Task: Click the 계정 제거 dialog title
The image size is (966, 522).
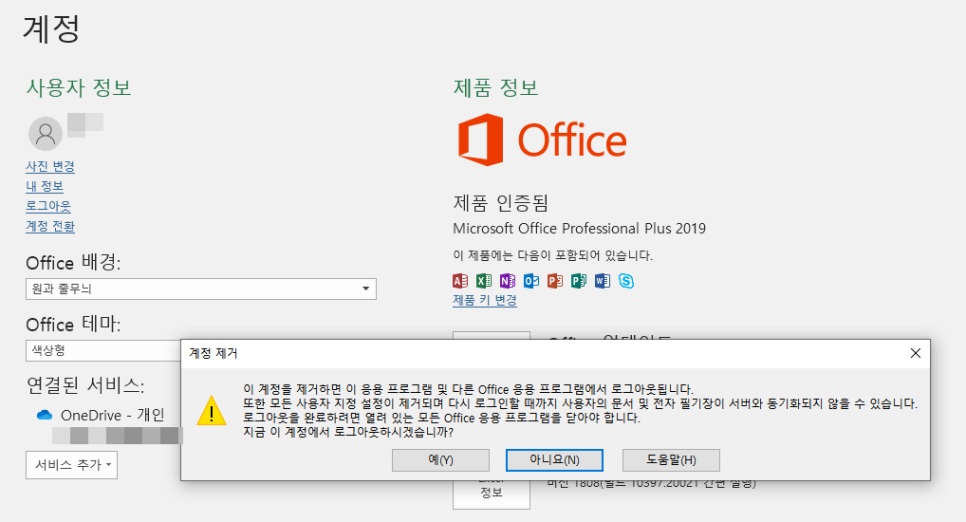Action: 213,353
